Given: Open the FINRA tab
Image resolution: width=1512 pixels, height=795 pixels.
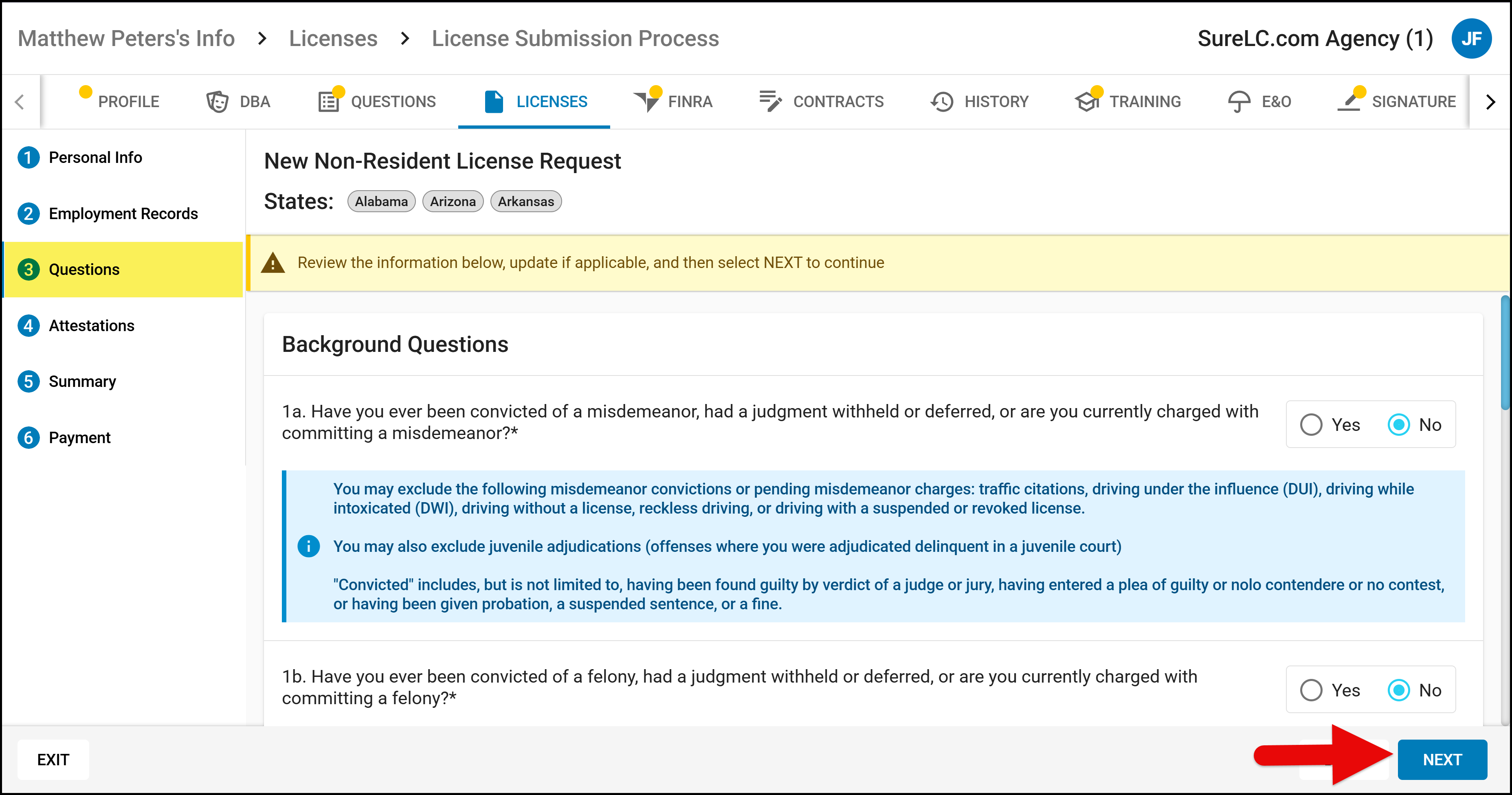Looking at the screenshot, I should click(x=672, y=101).
